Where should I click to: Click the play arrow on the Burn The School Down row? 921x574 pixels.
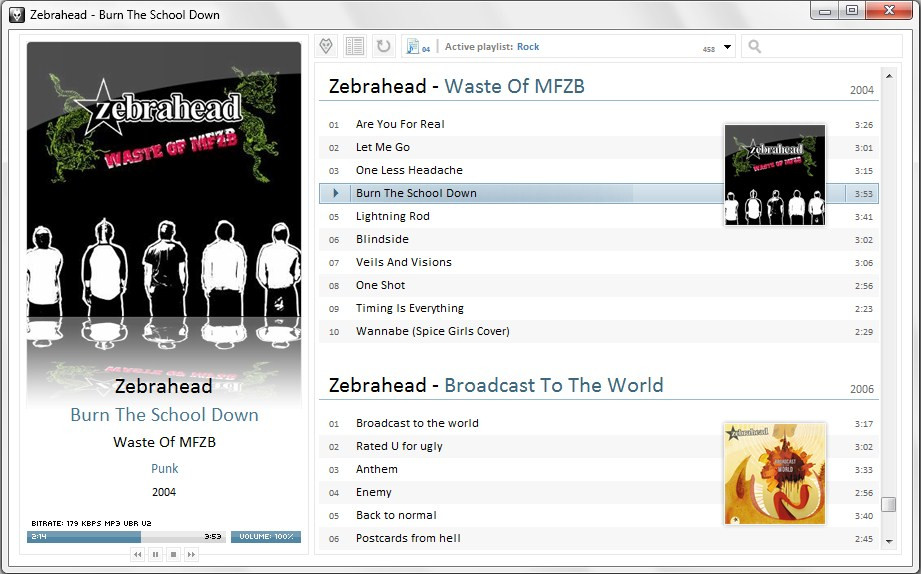335,193
